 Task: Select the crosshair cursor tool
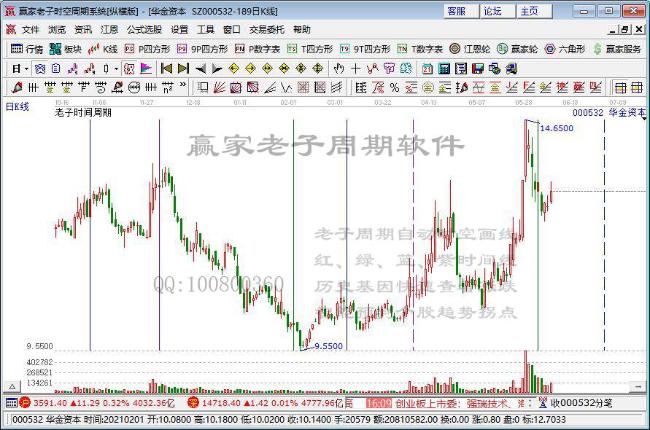pyautogui.click(x=355, y=68)
